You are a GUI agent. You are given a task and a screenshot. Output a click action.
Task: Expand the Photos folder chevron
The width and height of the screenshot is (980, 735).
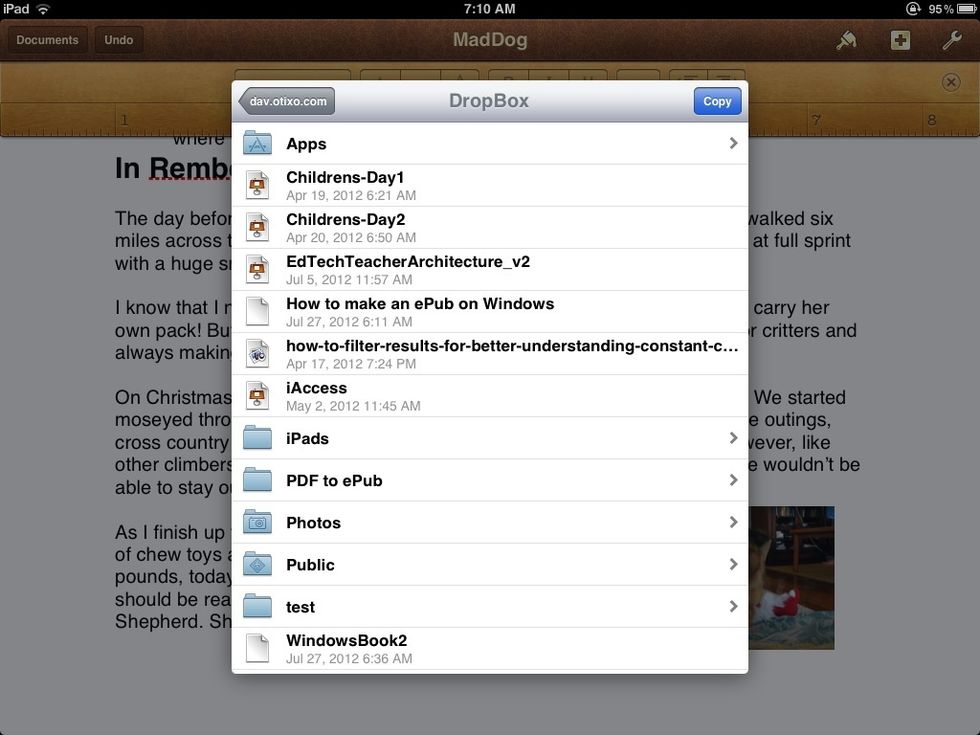click(733, 522)
